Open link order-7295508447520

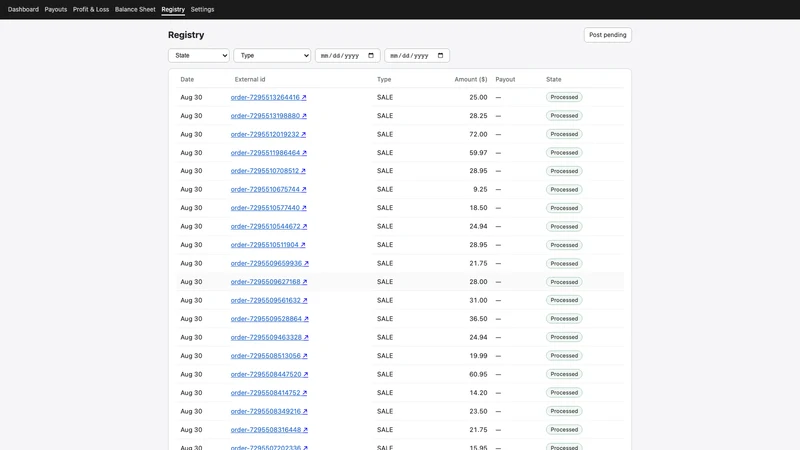coord(269,374)
